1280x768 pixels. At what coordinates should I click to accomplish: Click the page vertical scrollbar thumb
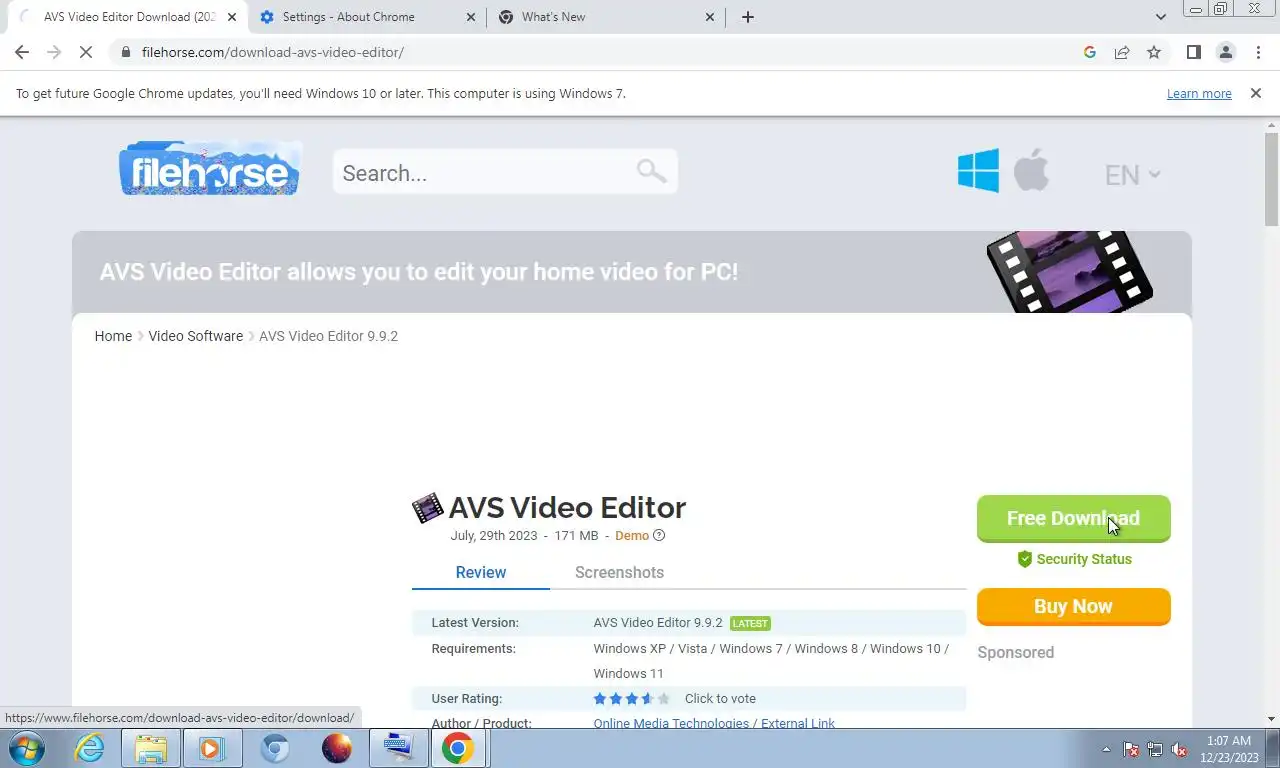coord(1271,180)
